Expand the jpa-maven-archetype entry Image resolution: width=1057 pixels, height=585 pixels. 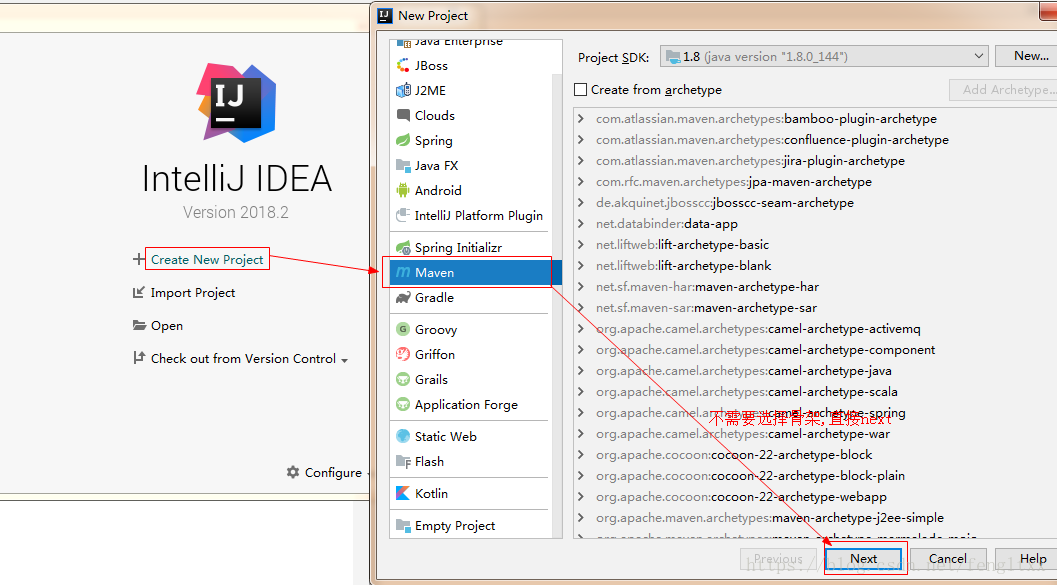581,181
